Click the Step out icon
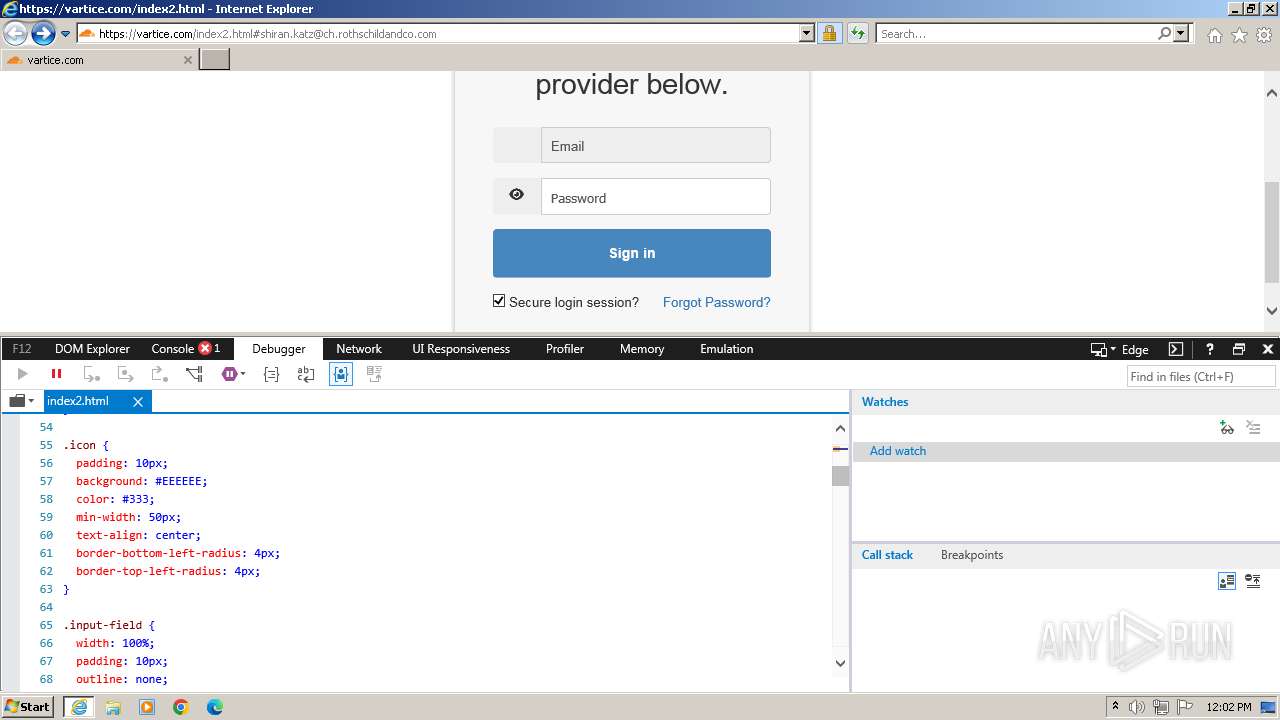 (x=159, y=374)
